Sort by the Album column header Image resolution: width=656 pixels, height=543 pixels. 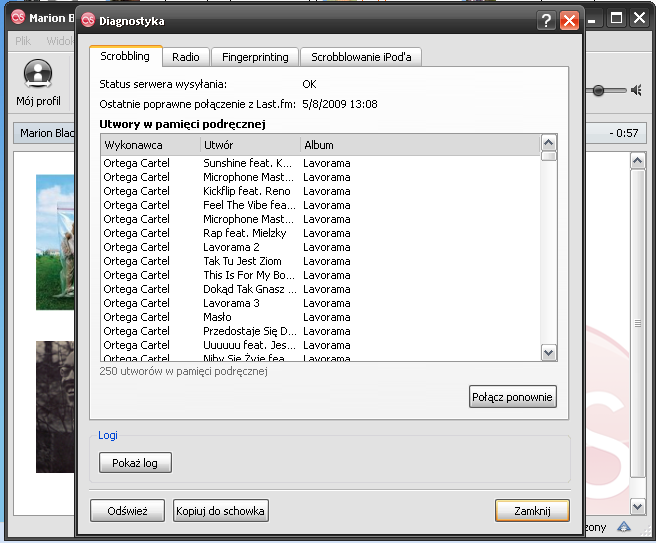click(418, 145)
